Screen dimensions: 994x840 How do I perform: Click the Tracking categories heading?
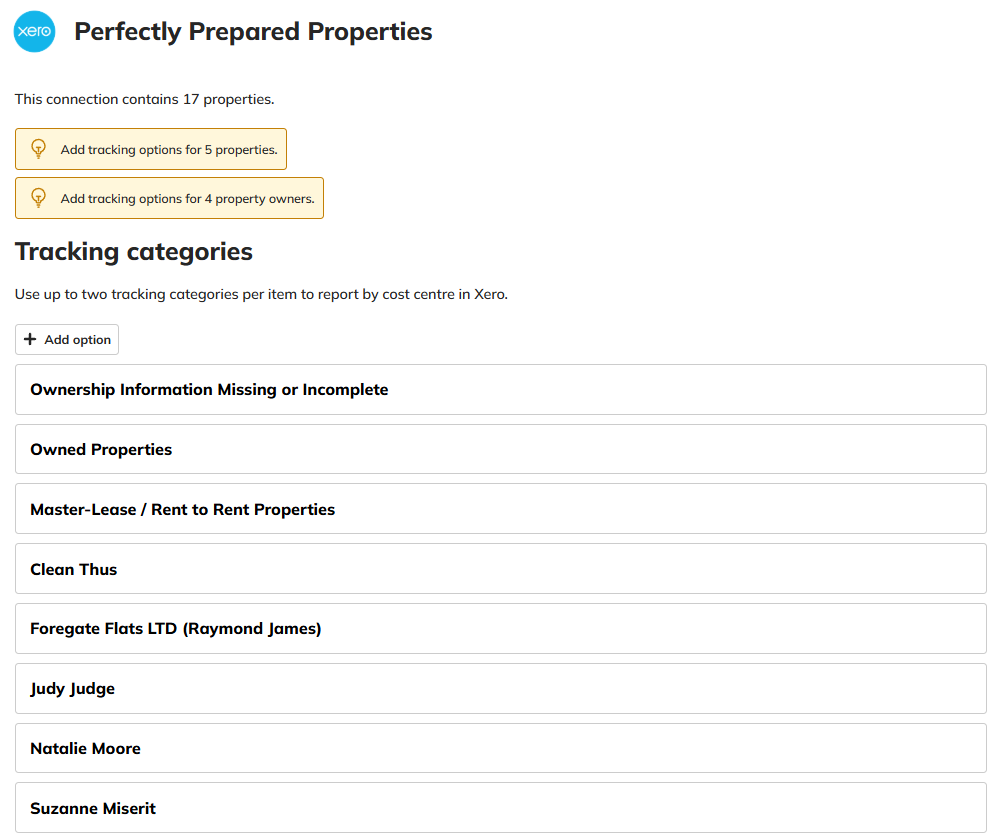[x=134, y=252]
